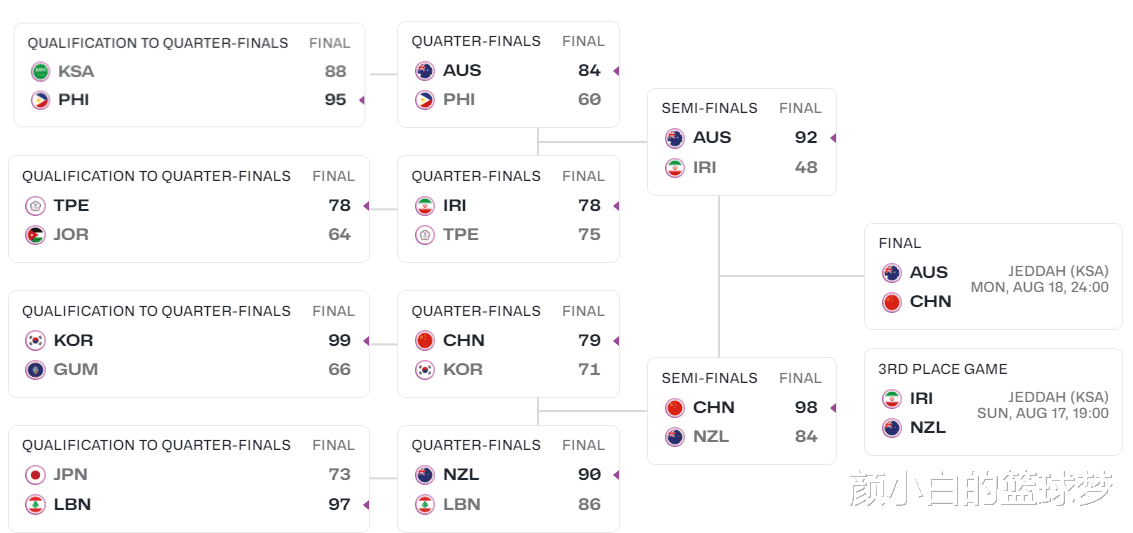Click the CHN team name in quarter-finals

[463, 340]
